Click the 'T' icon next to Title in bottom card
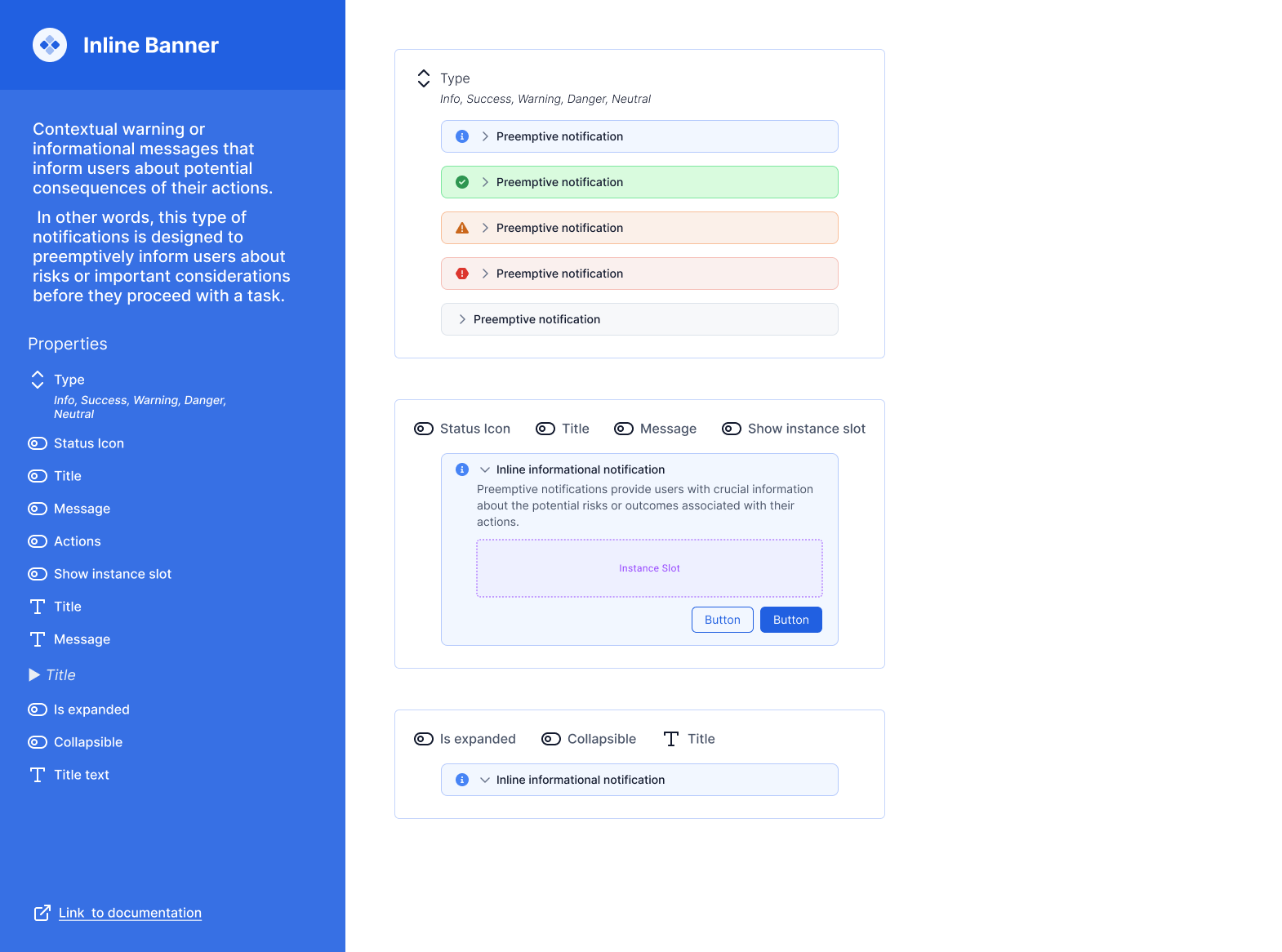 pyautogui.click(x=671, y=739)
